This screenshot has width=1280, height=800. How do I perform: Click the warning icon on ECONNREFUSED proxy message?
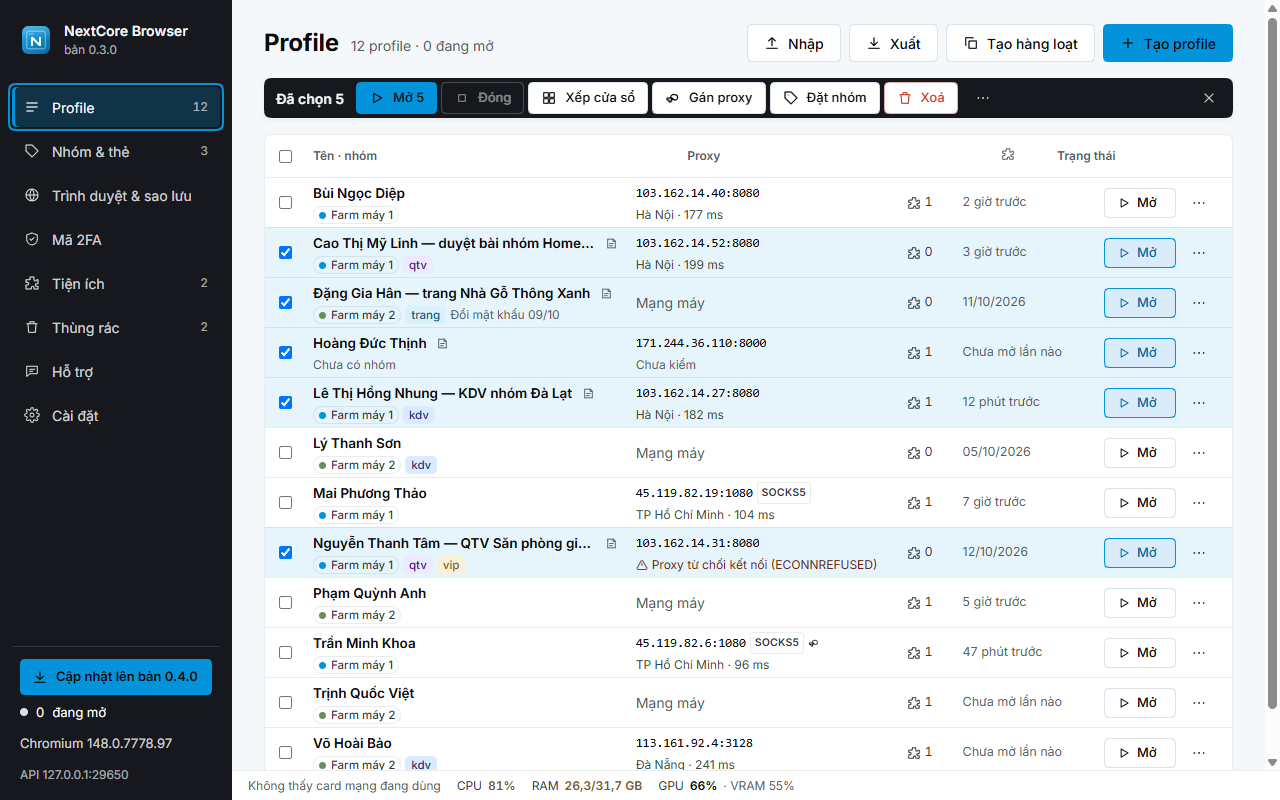[642, 565]
